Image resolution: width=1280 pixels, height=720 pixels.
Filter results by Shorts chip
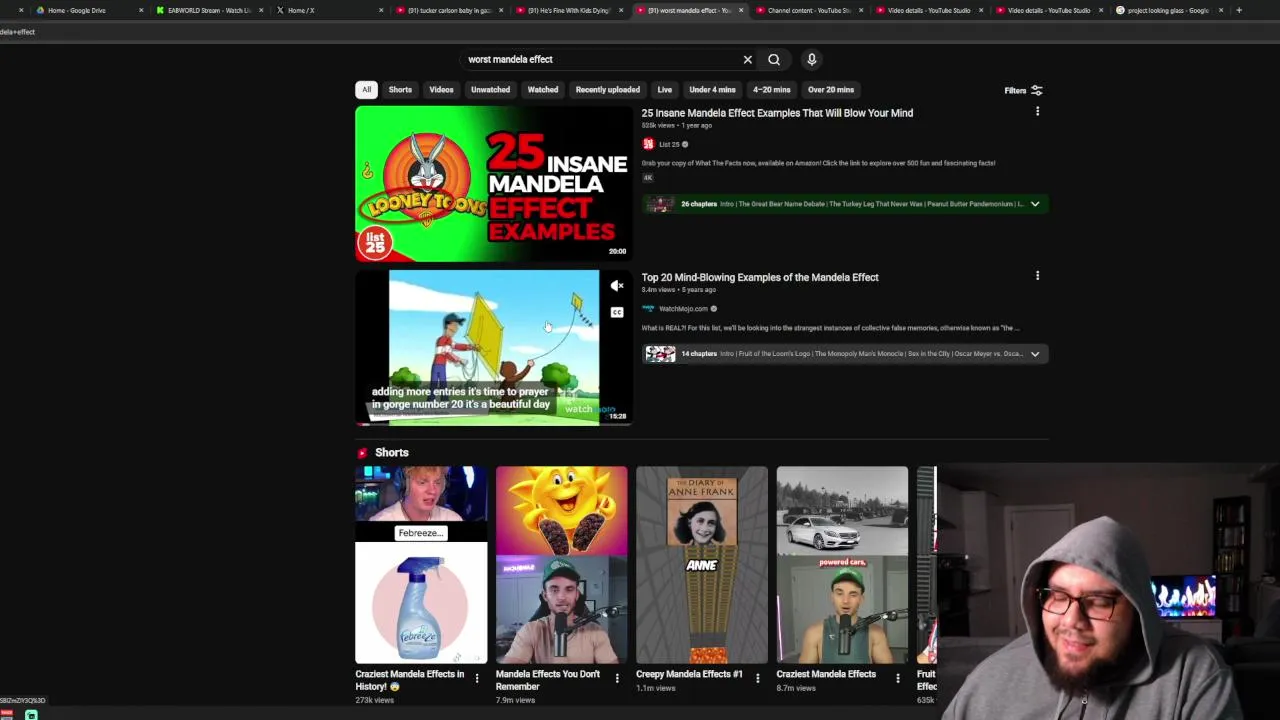(x=400, y=90)
